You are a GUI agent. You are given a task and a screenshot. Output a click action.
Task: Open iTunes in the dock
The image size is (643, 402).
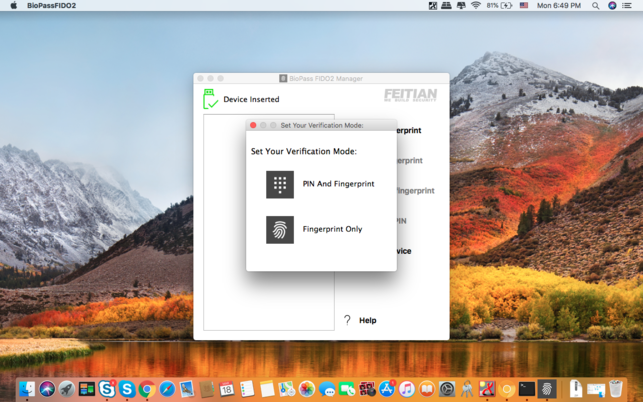406,389
